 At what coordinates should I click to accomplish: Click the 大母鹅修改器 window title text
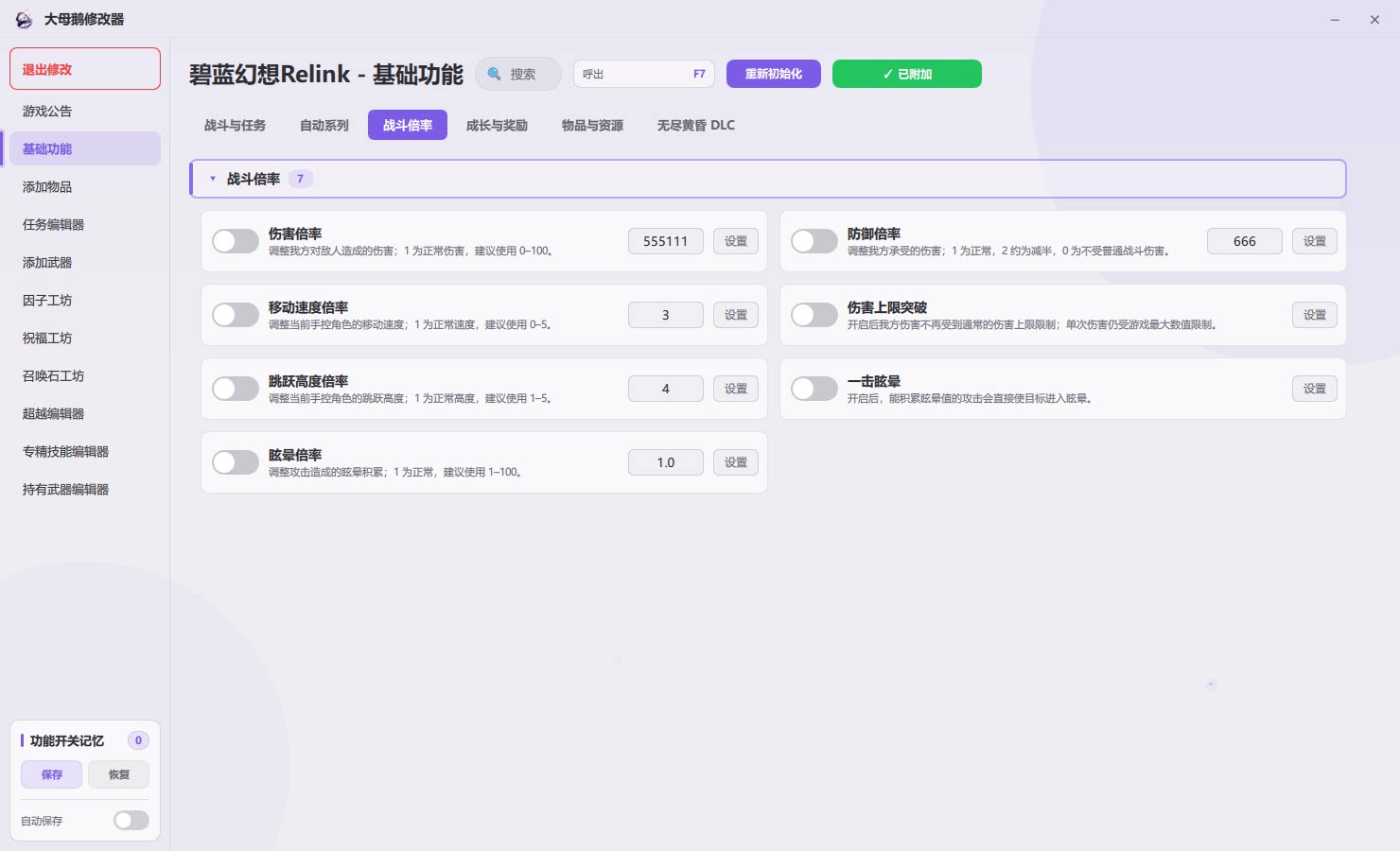(x=84, y=19)
